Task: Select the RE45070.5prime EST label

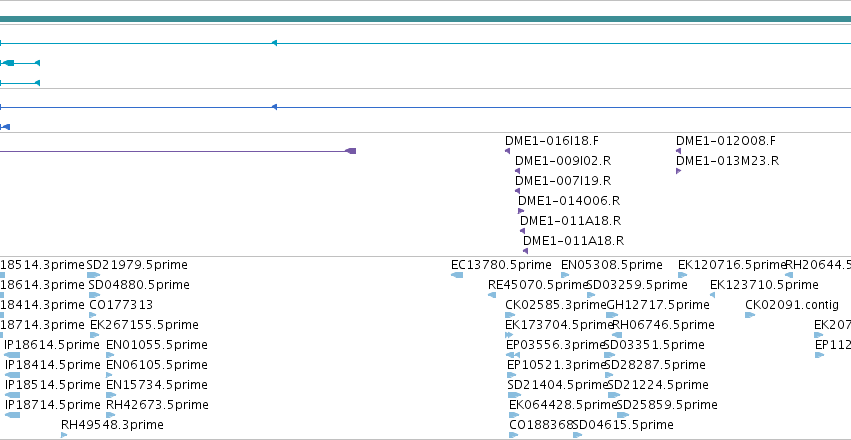Action: pyautogui.click(x=538, y=285)
